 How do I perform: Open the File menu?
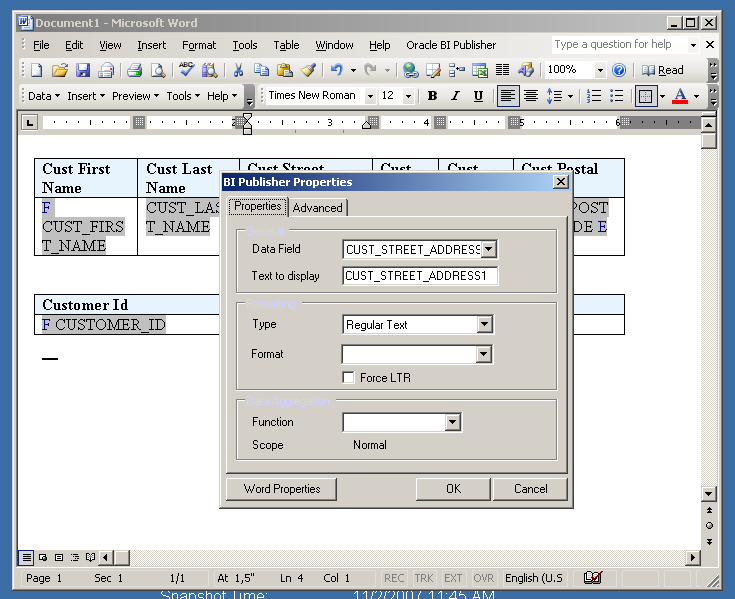pos(41,45)
